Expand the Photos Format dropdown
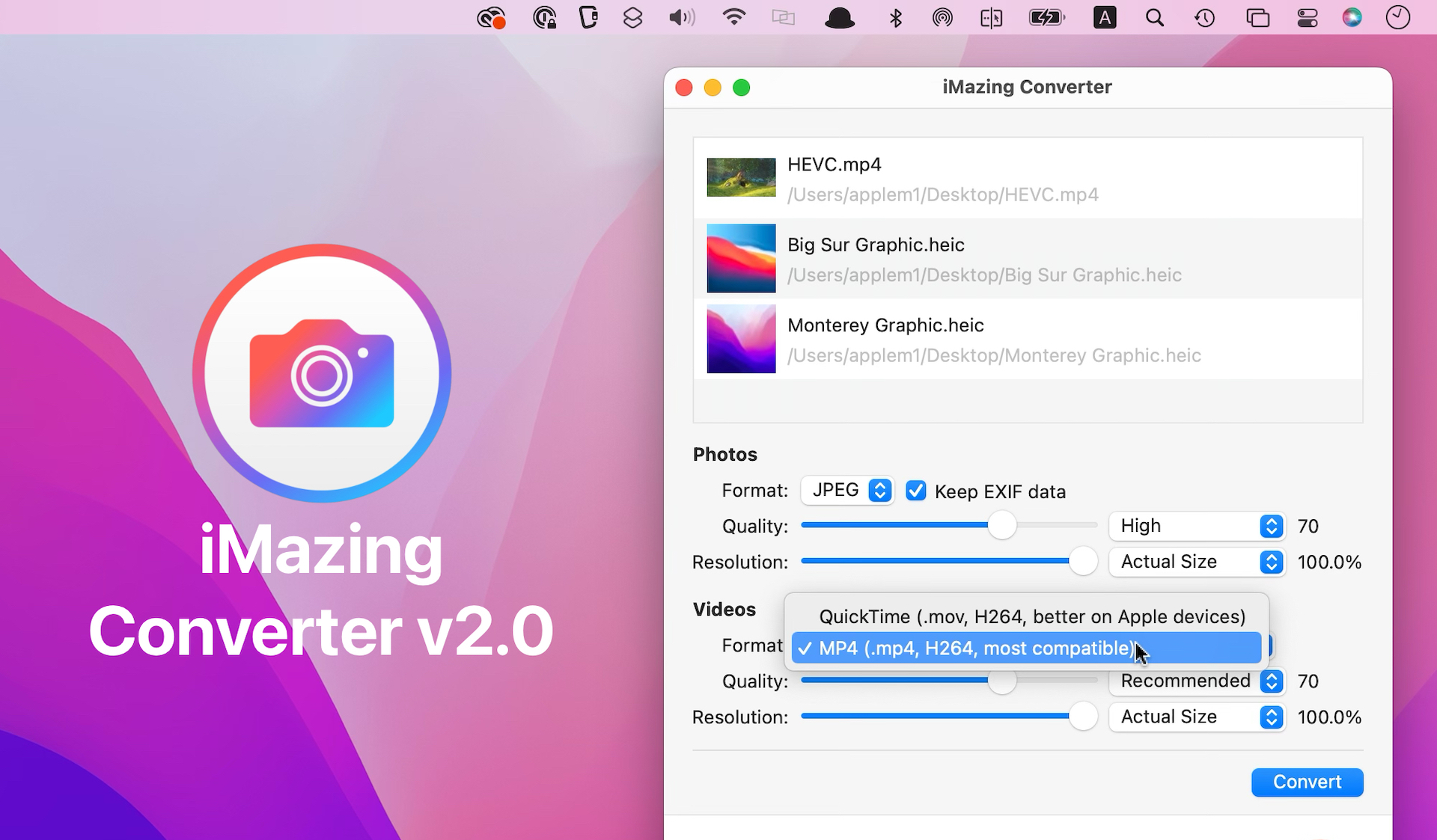Screen dimensions: 1437x840 848,491
